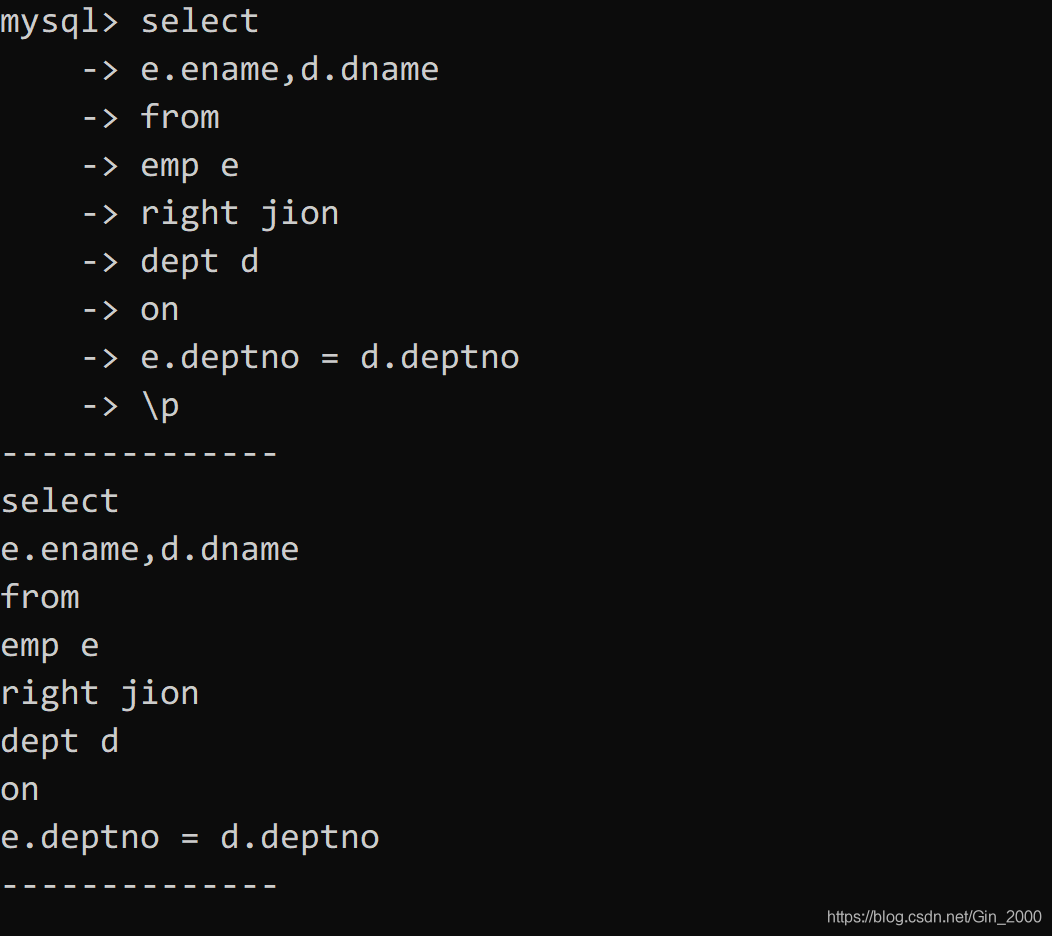This screenshot has height=936, width=1052.
Task: Click 'dept d' in the printed output
Action: coord(60,741)
